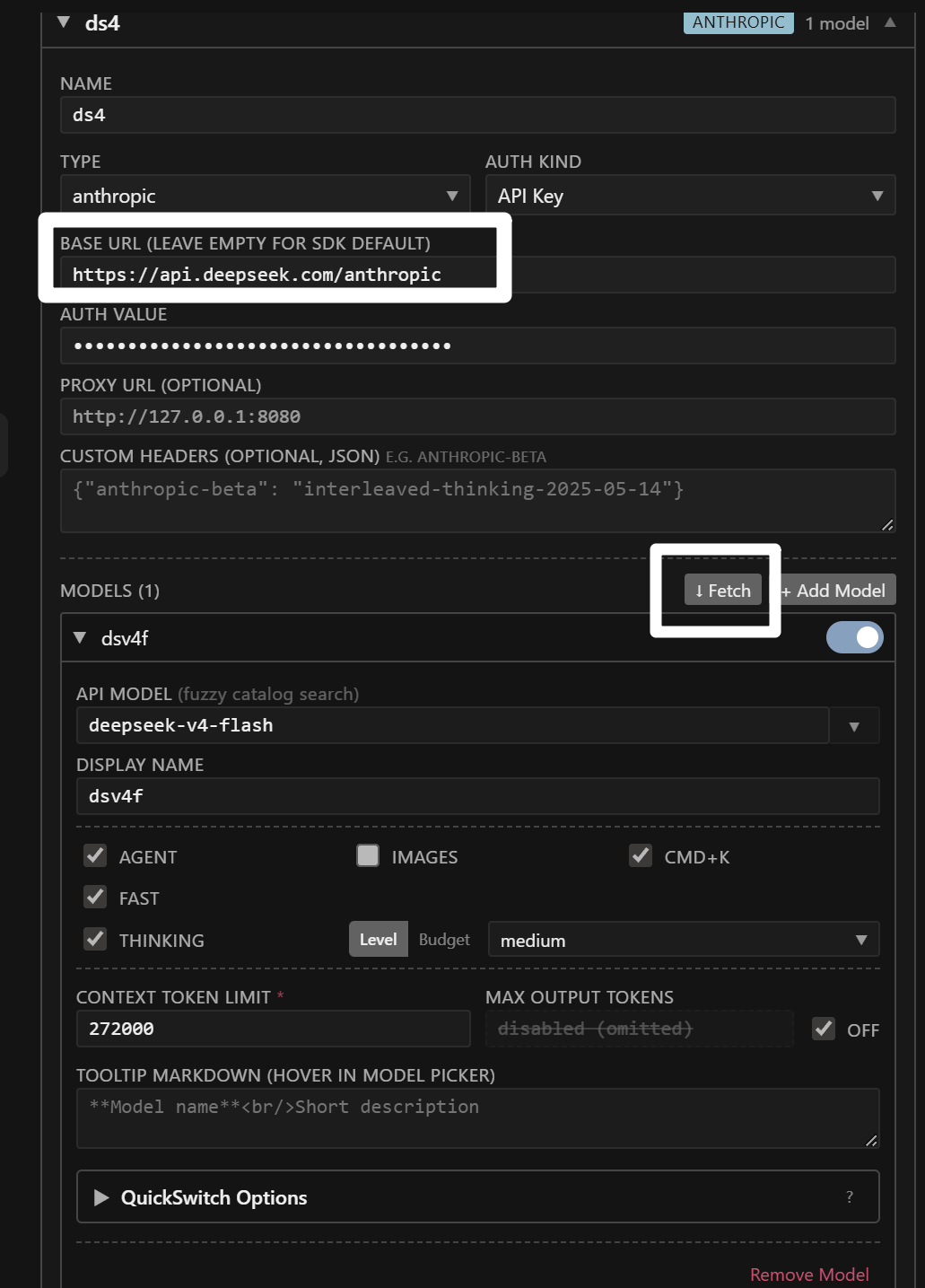Select the Level thinking mode tab
This screenshot has height=1288, width=925.
(378, 940)
